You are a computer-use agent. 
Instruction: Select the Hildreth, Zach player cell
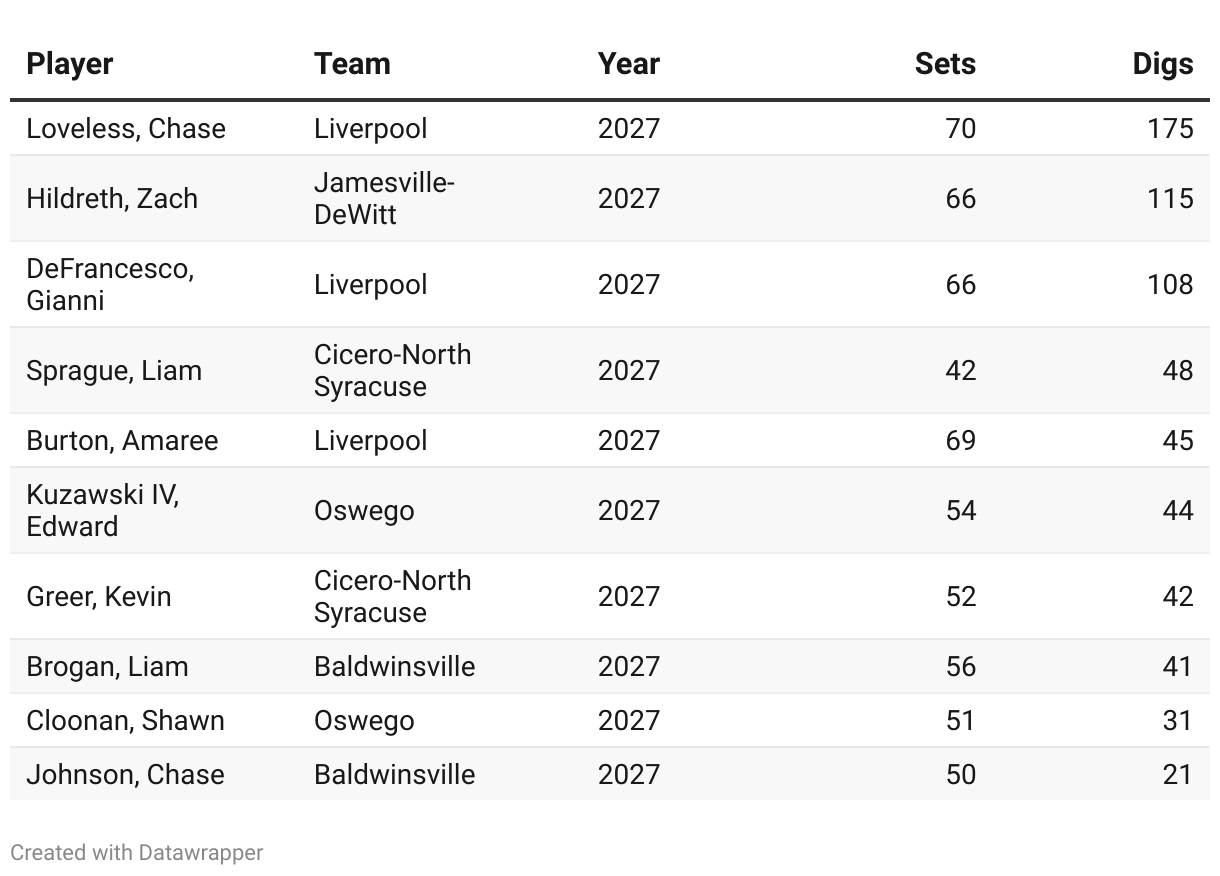pos(112,198)
